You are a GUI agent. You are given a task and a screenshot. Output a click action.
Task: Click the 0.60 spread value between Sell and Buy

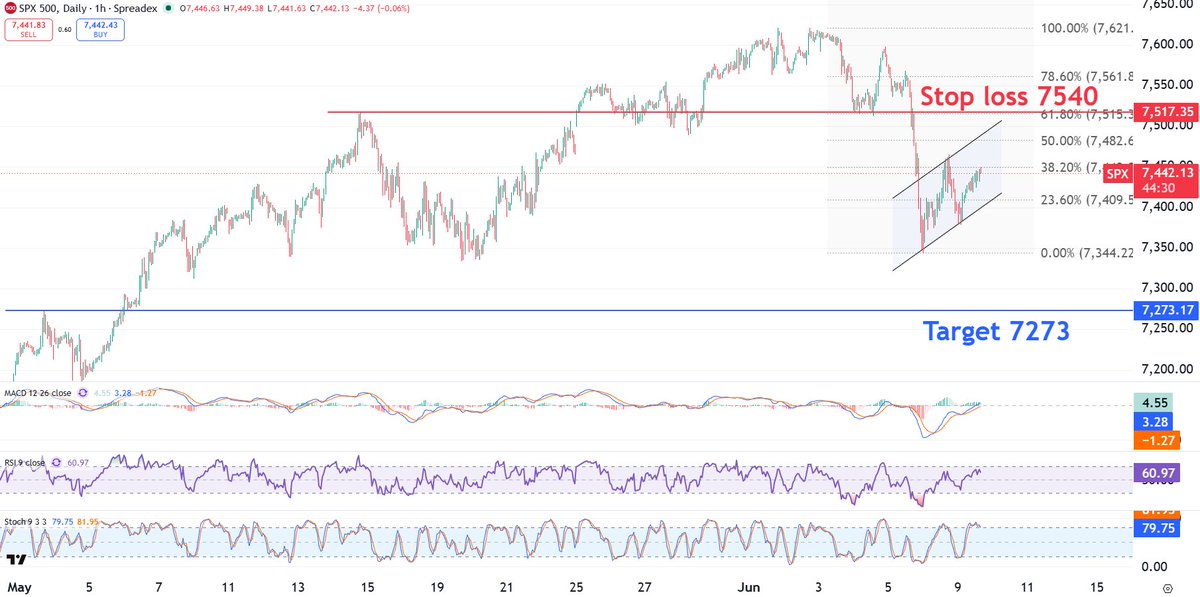point(64,28)
